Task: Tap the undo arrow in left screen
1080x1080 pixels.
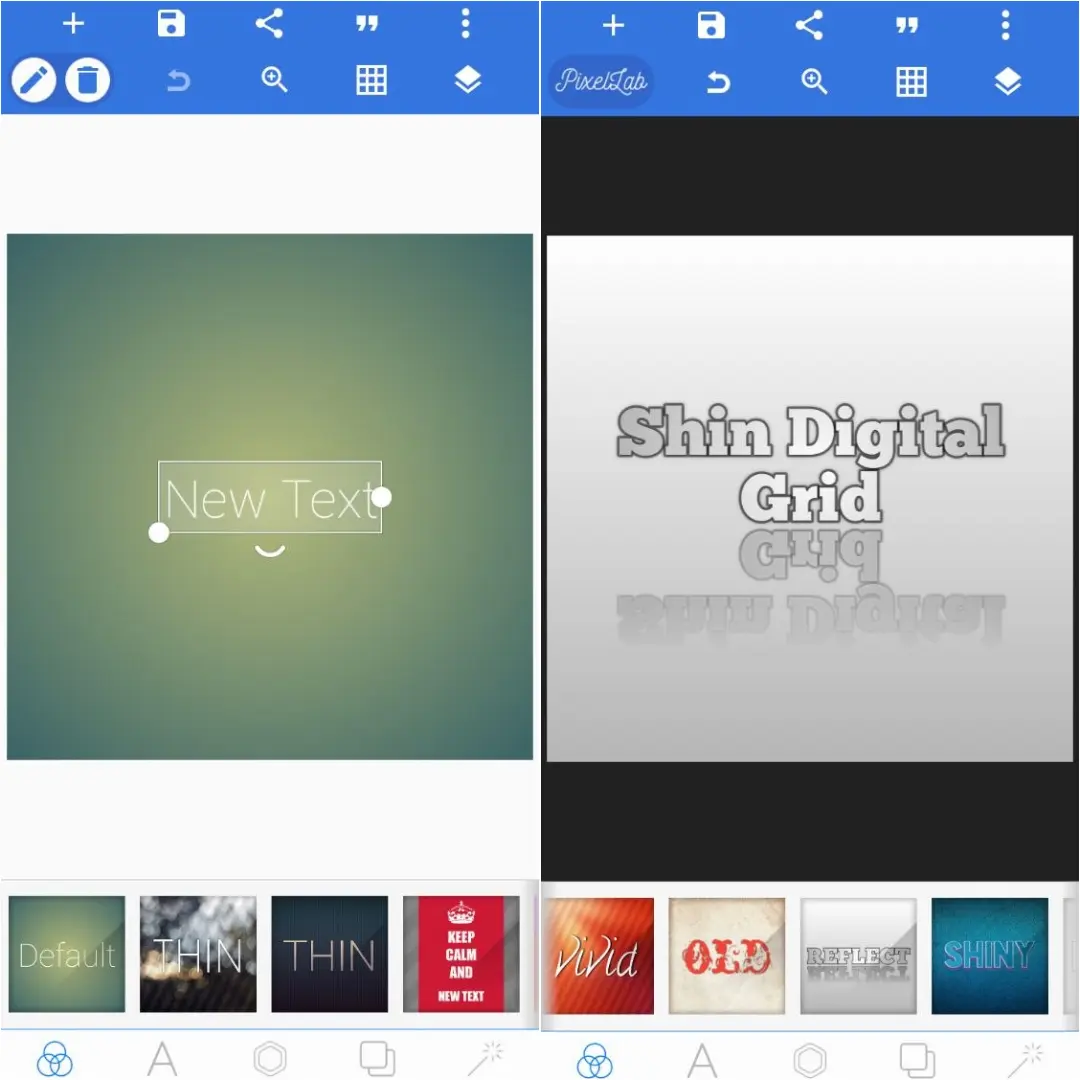Action: tap(178, 81)
